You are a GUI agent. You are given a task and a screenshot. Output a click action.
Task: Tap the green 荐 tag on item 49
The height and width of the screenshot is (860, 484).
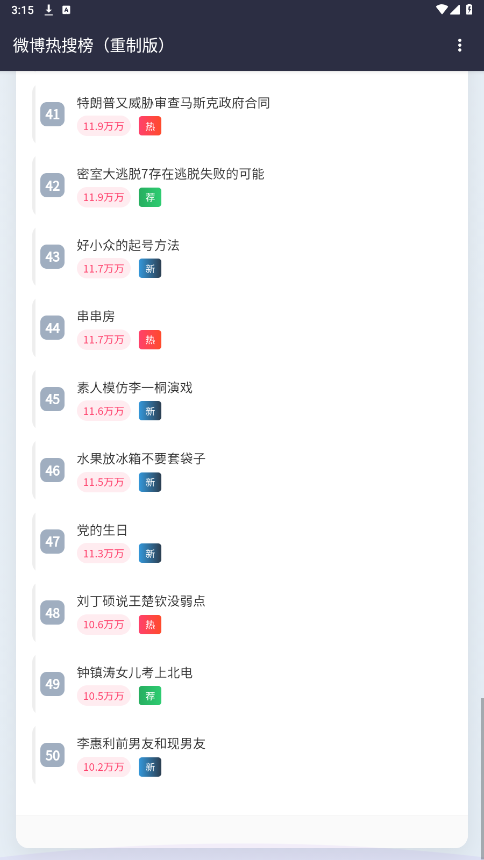150,696
